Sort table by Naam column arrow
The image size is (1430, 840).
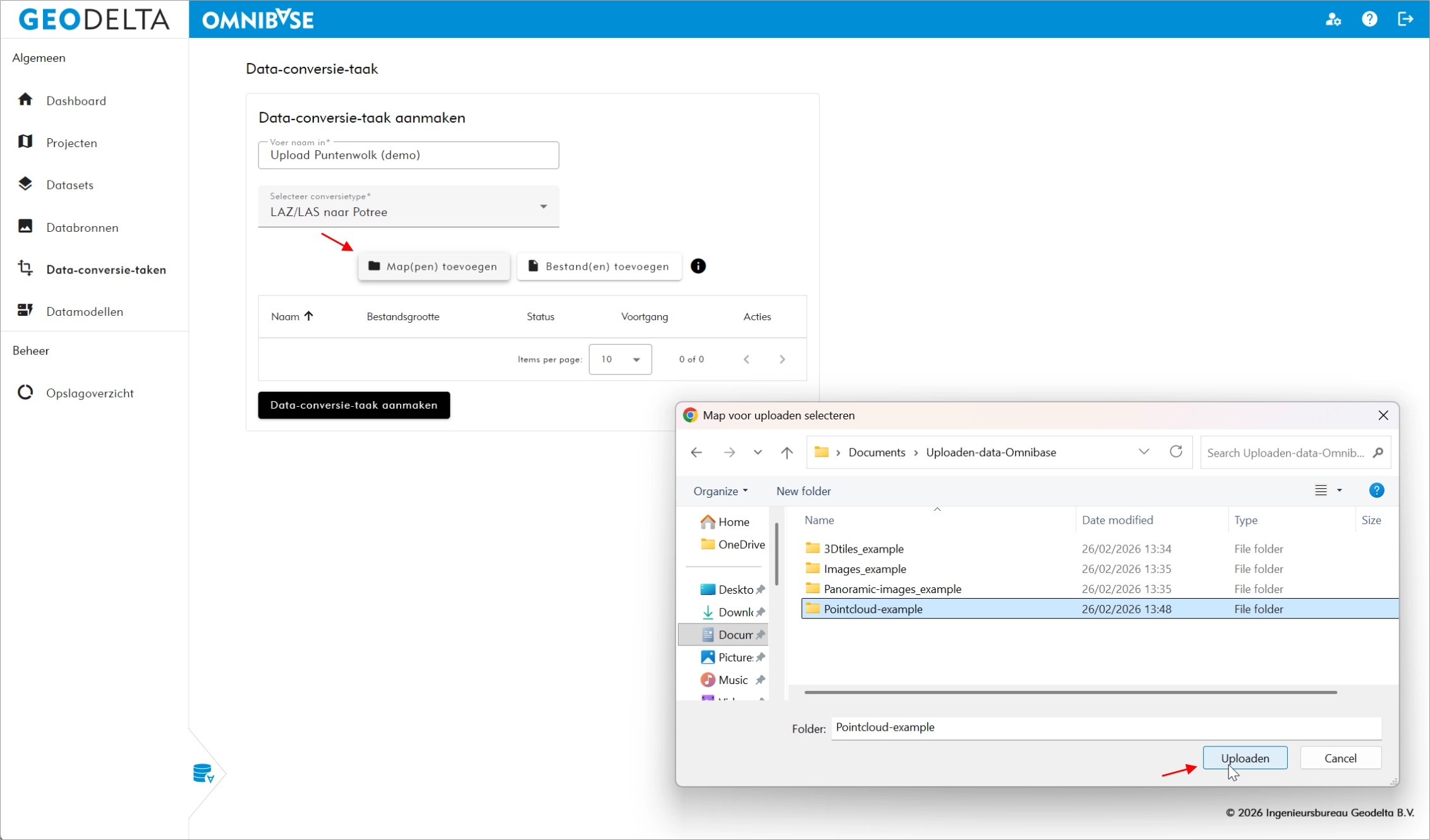pos(309,316)
